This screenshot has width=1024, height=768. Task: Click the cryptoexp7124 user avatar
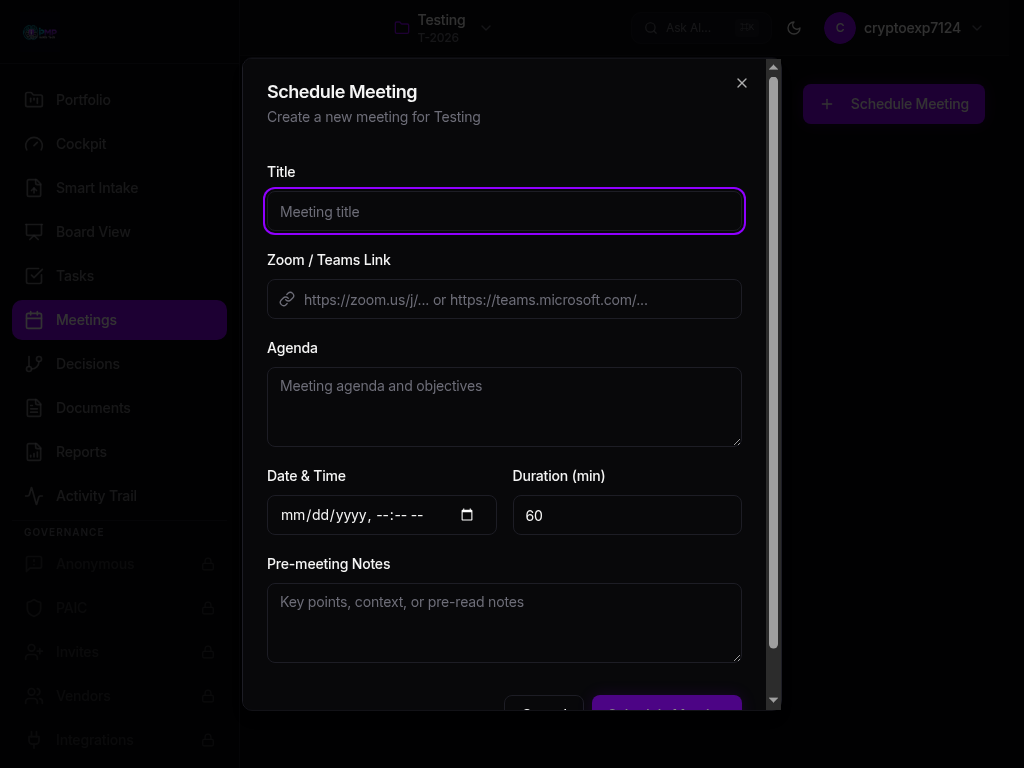click(x=840, y=28)
